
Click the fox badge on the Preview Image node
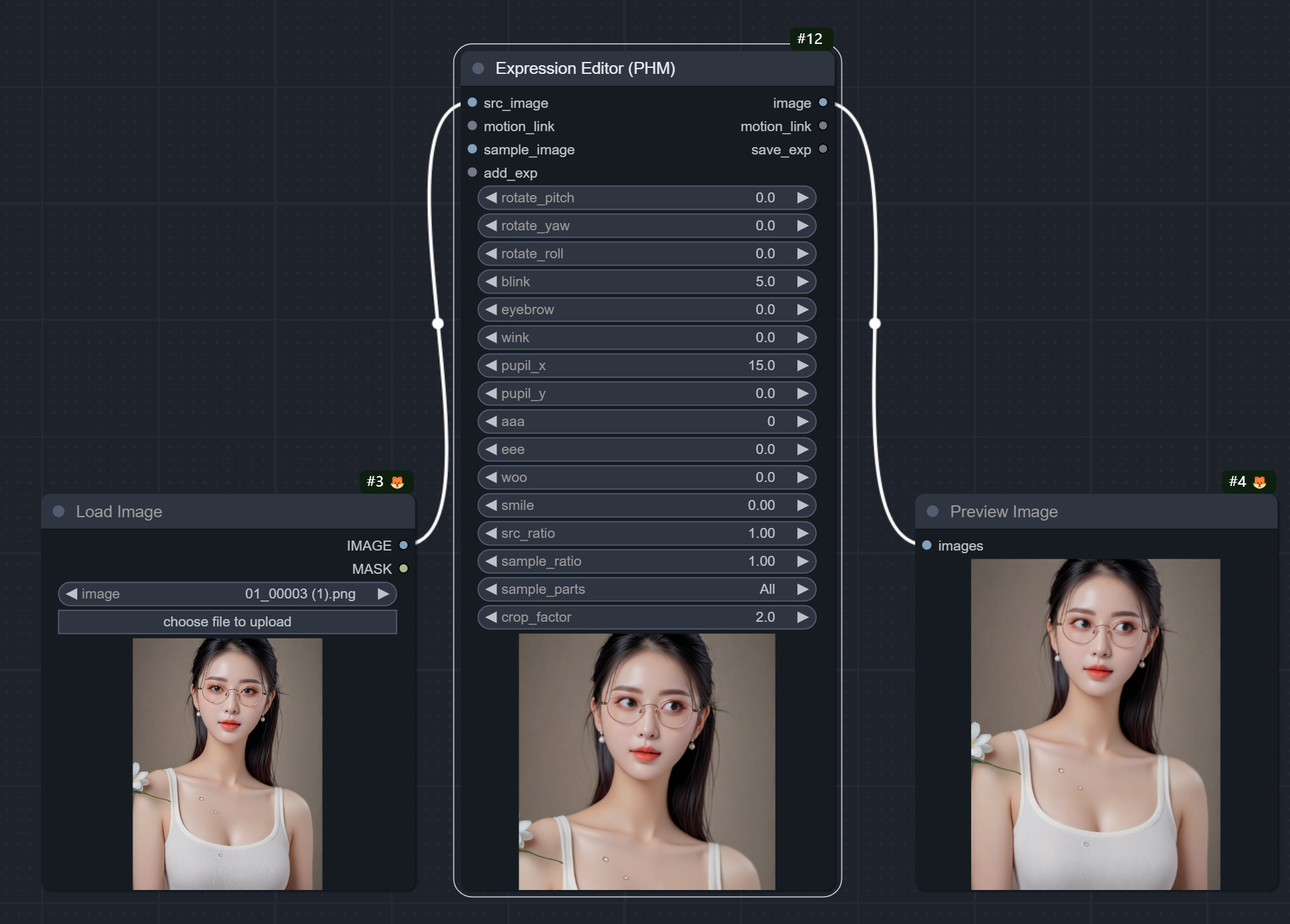[x=1260, y=481]
